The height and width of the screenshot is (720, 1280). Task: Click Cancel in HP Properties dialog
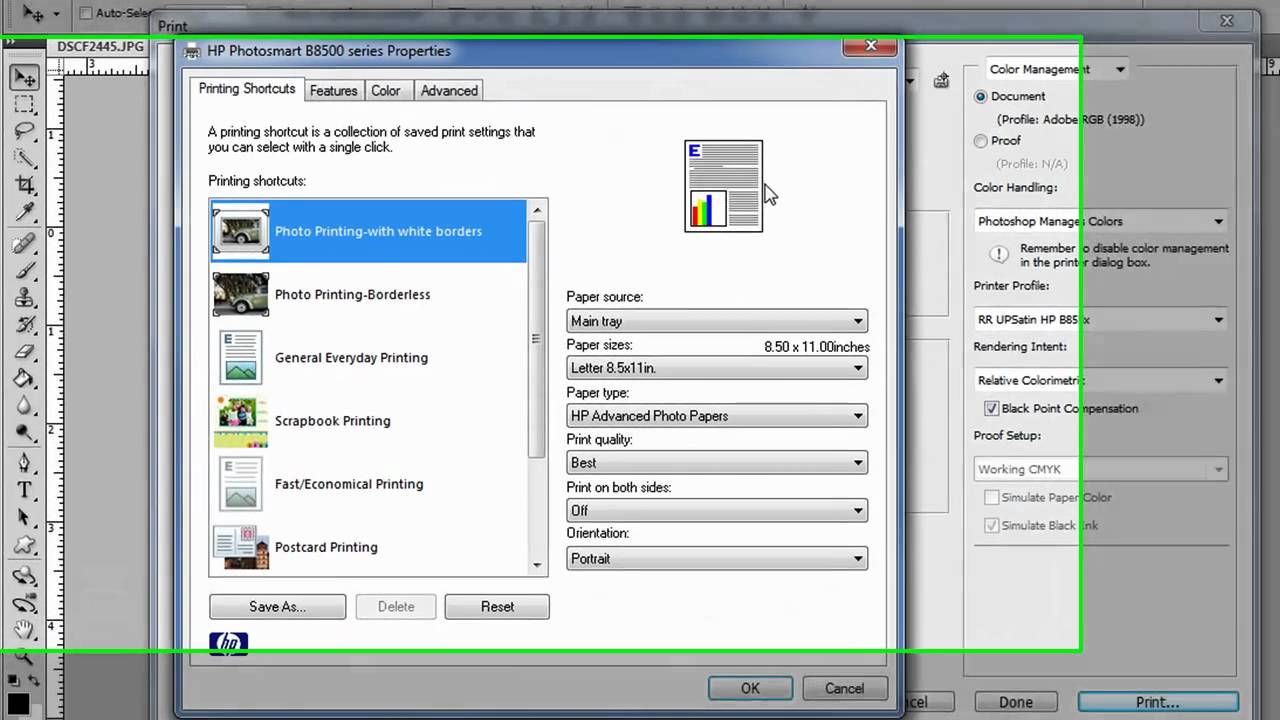[844, 688]
